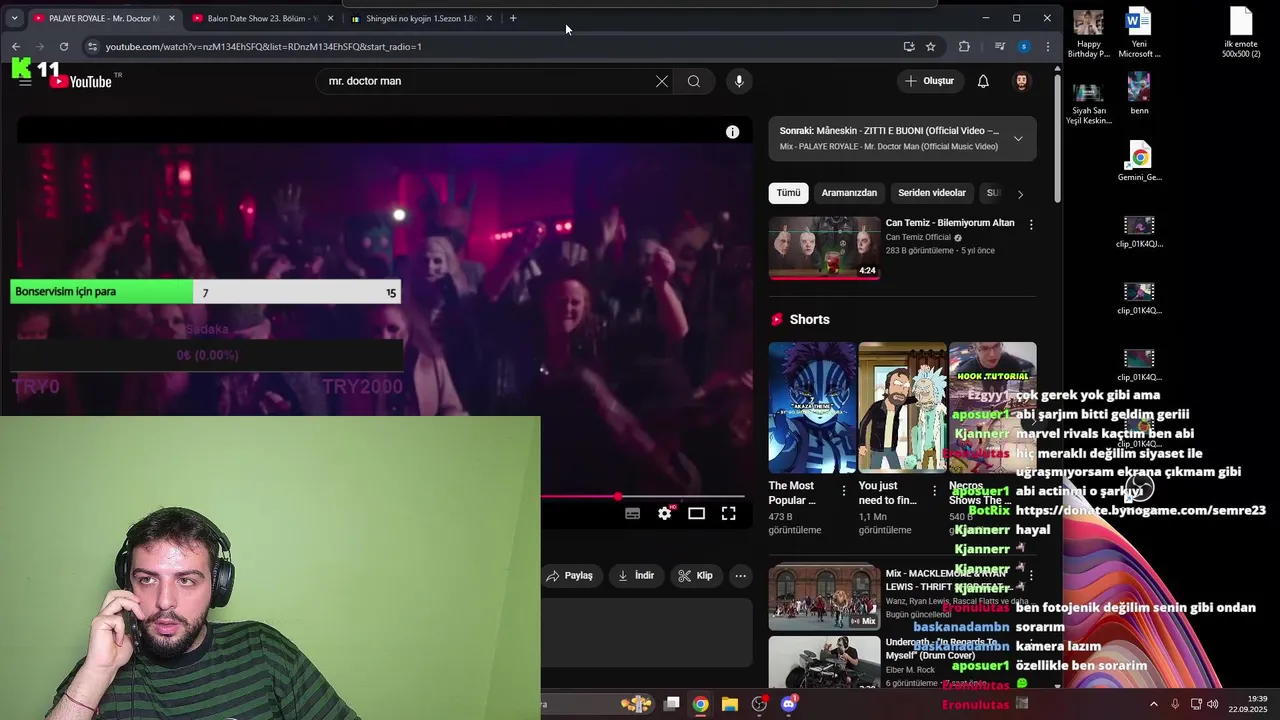This screenshot has height=720, width=1280.
Task: Select the Tümü filter chip
Action: (788, 193)
